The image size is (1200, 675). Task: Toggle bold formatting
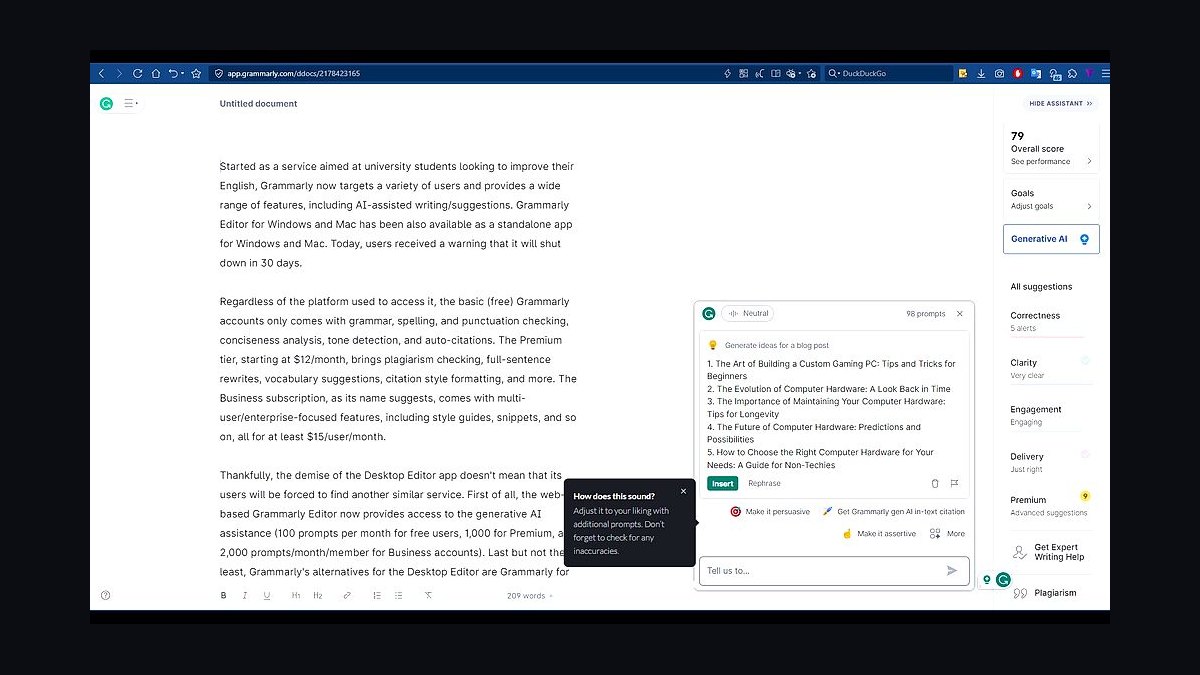pyautogui.click(x=224, y=595)
